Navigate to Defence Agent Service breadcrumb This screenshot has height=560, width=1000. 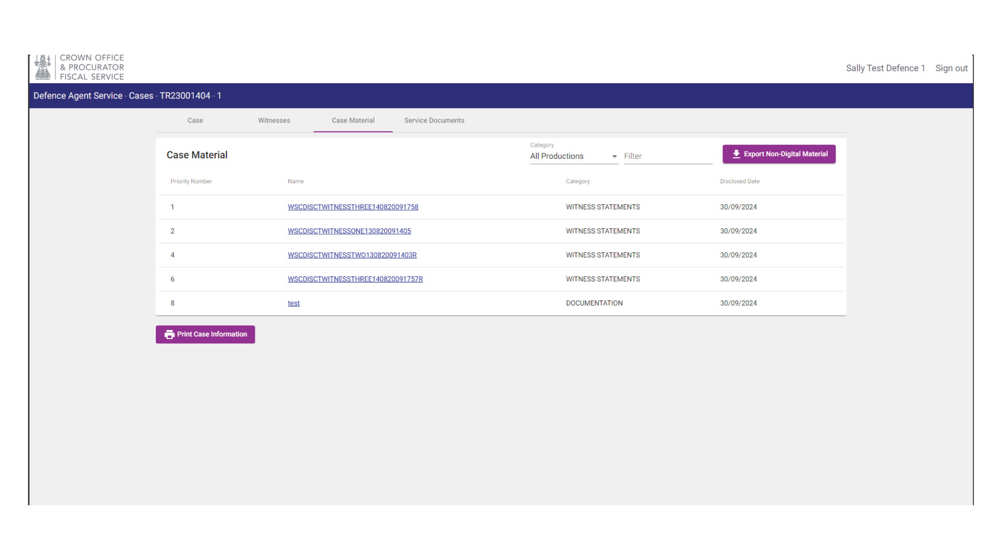click(78, 96)
